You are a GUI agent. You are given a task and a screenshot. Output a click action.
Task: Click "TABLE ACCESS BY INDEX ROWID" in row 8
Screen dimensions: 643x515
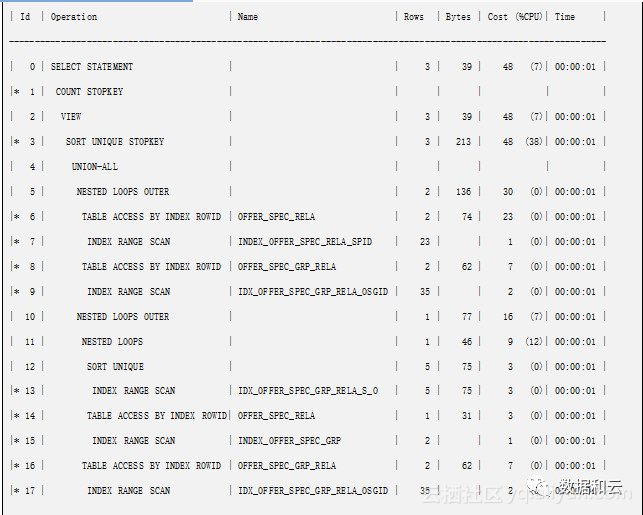(151, 267)
